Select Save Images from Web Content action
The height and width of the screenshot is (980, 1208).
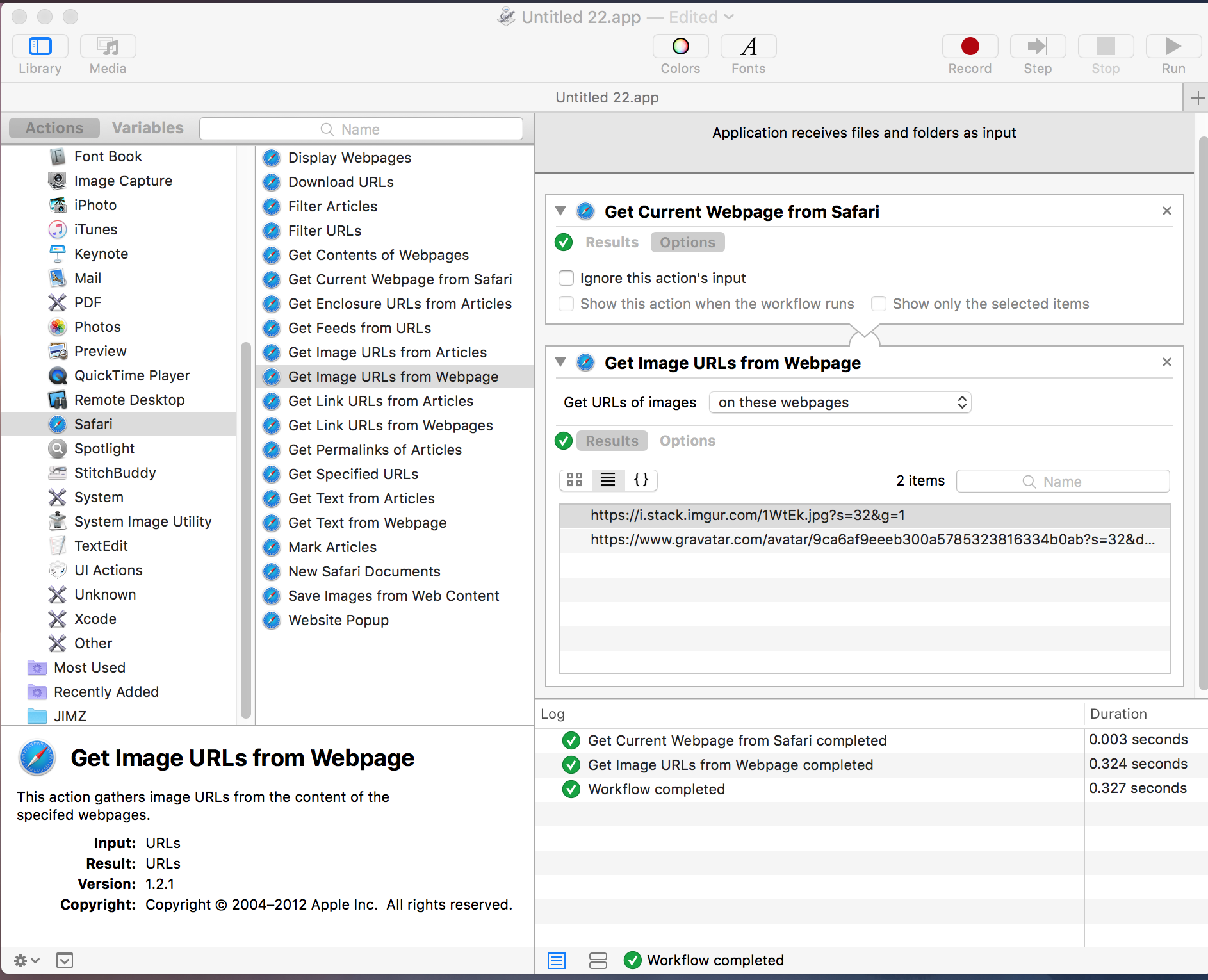[x=395, y=596]
